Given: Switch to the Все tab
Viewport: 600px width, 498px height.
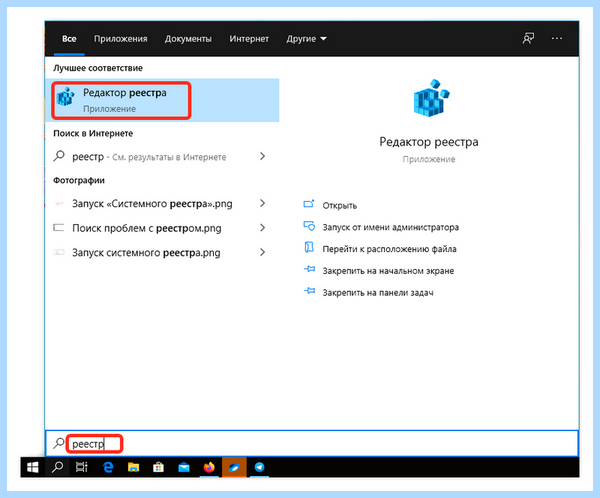Looking at the screenshot, I should point(69,39).
